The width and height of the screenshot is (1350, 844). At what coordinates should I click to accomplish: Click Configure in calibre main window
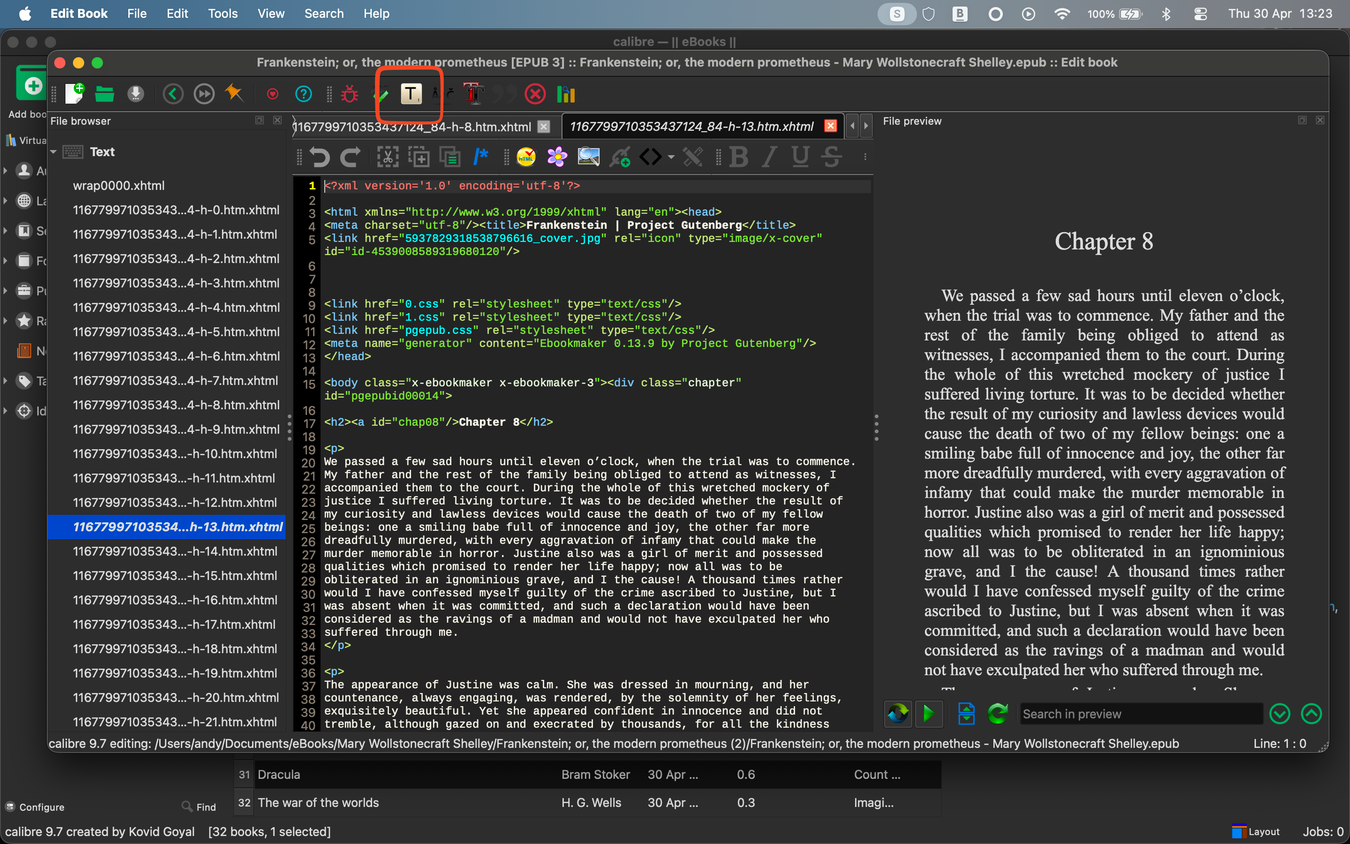[x=35, y=807]
